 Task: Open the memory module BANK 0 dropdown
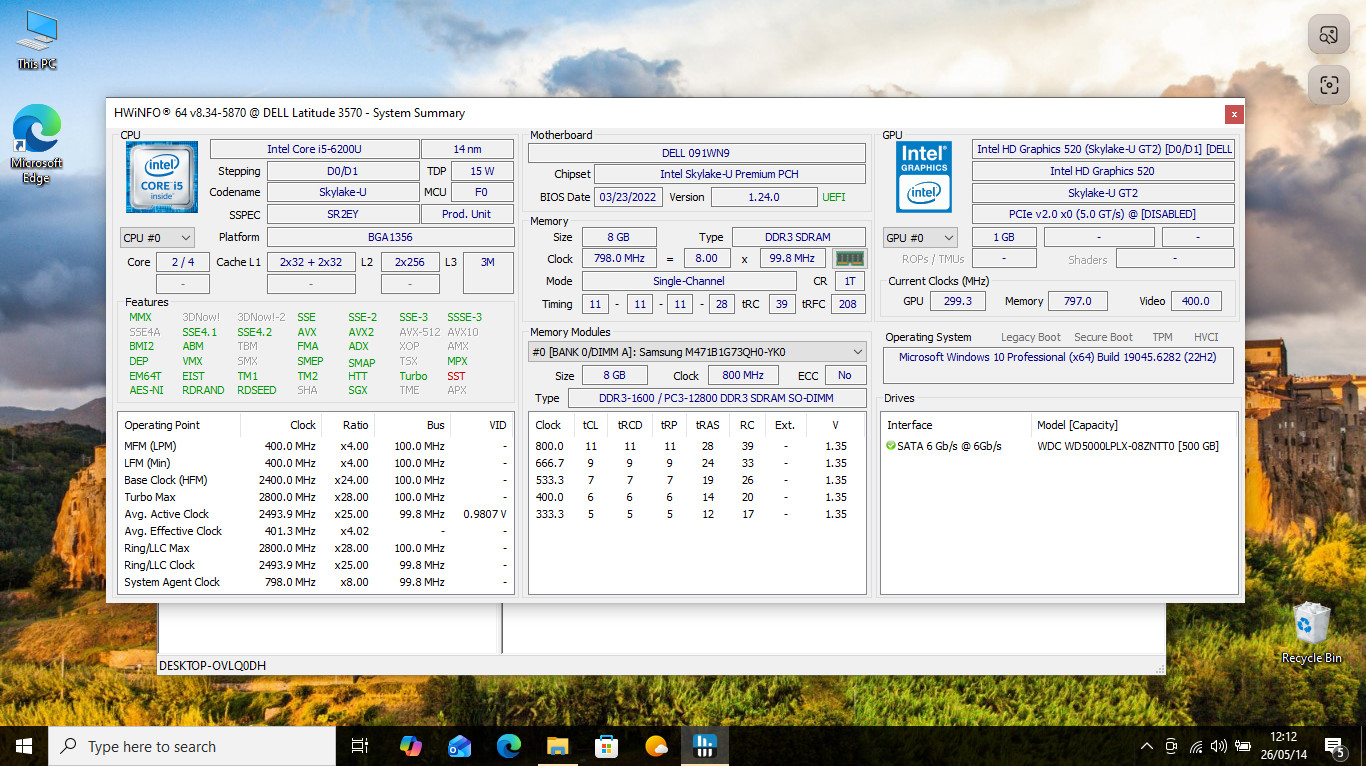(697, 352)
